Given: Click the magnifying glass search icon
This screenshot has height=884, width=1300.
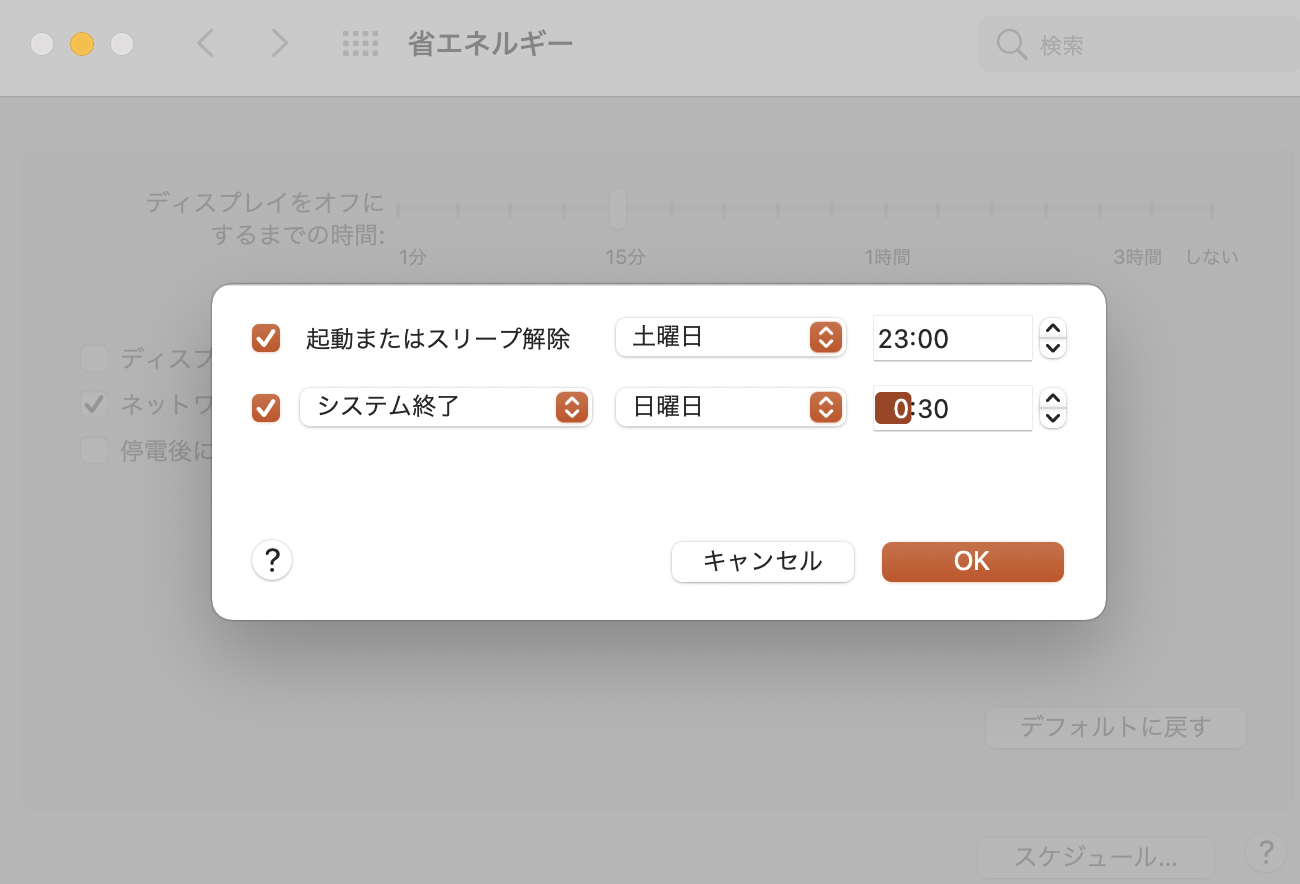Looking at the screenshot, I should click(1011, 43).
